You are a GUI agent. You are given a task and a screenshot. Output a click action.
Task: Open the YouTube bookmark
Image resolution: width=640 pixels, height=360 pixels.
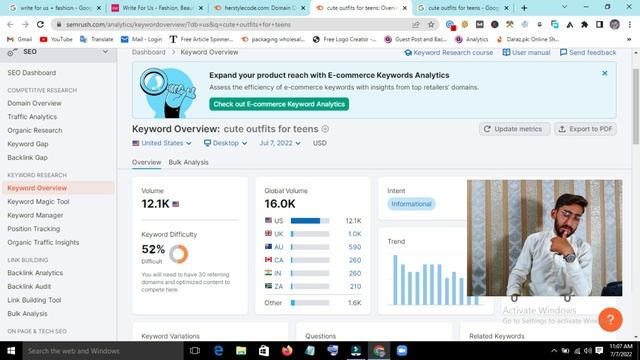56,39
